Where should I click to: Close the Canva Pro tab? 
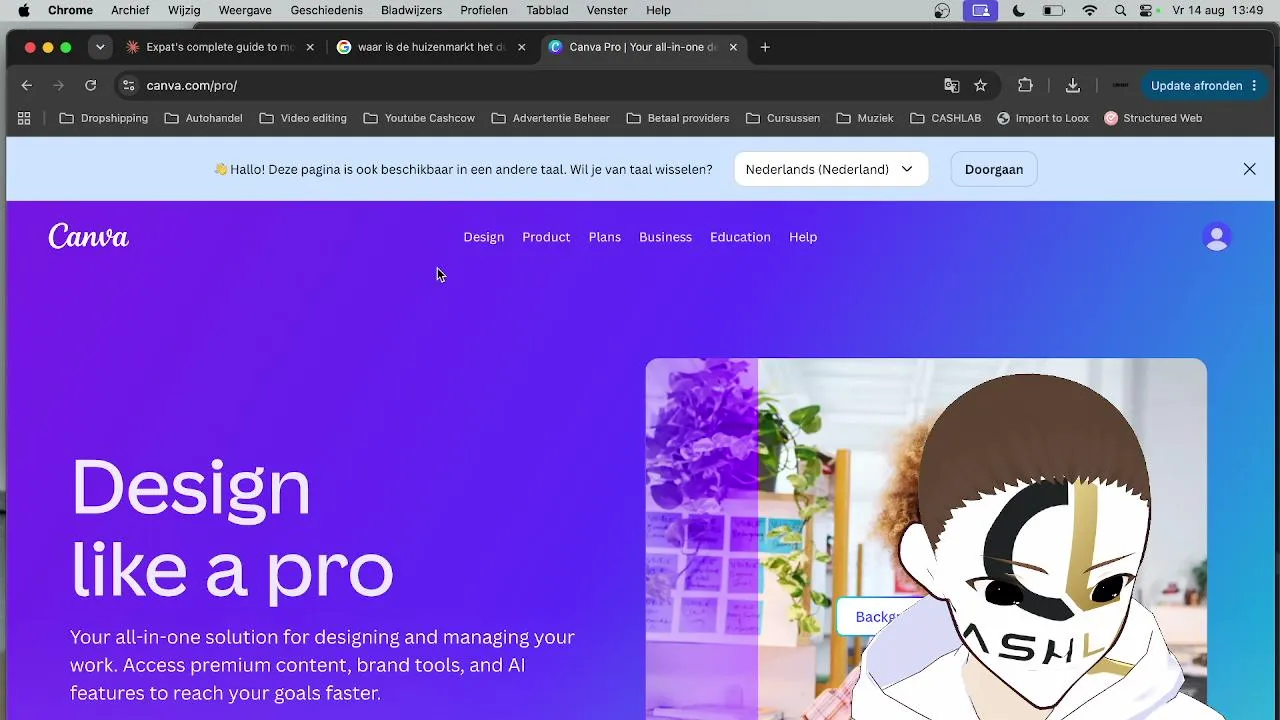click(x=733, y=47)
